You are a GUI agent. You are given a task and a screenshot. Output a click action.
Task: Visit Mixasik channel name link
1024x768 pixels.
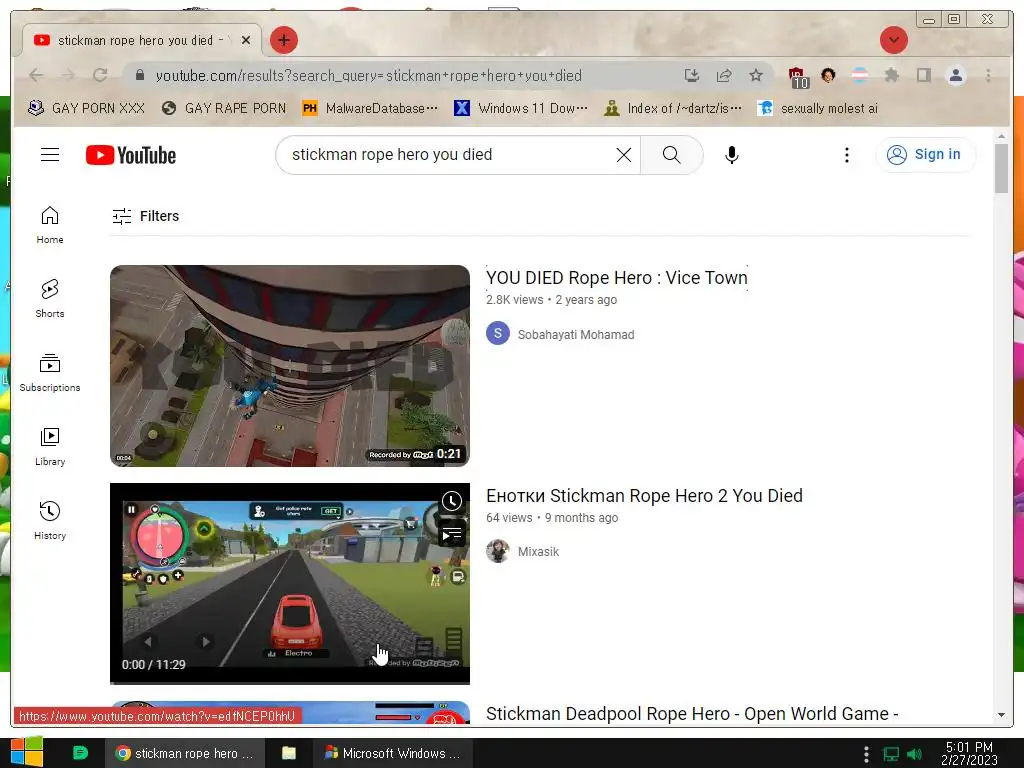(538, 552)
